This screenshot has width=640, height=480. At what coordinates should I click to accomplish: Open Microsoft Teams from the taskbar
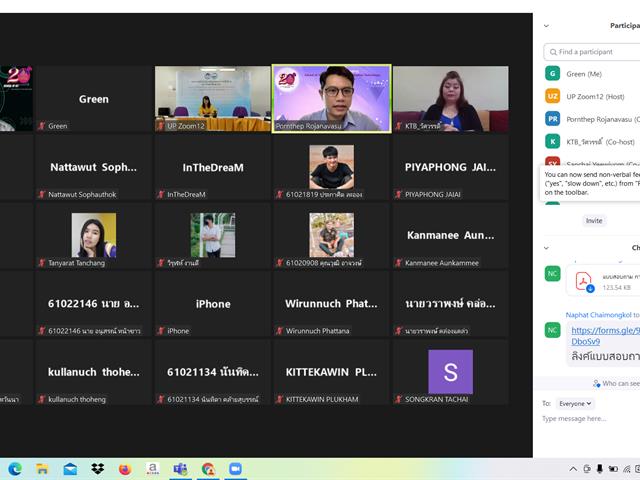tap(180, 469)
